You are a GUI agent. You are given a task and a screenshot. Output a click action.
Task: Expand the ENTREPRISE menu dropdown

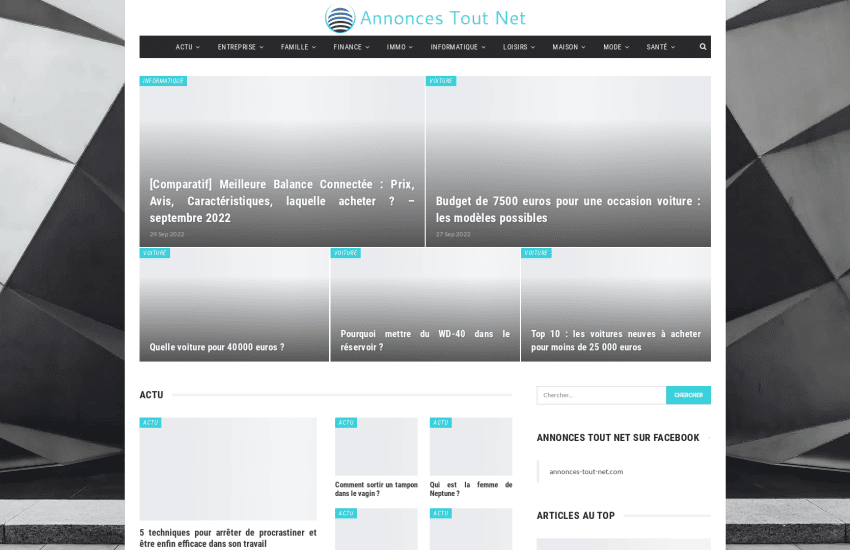(x=240, y=47)
